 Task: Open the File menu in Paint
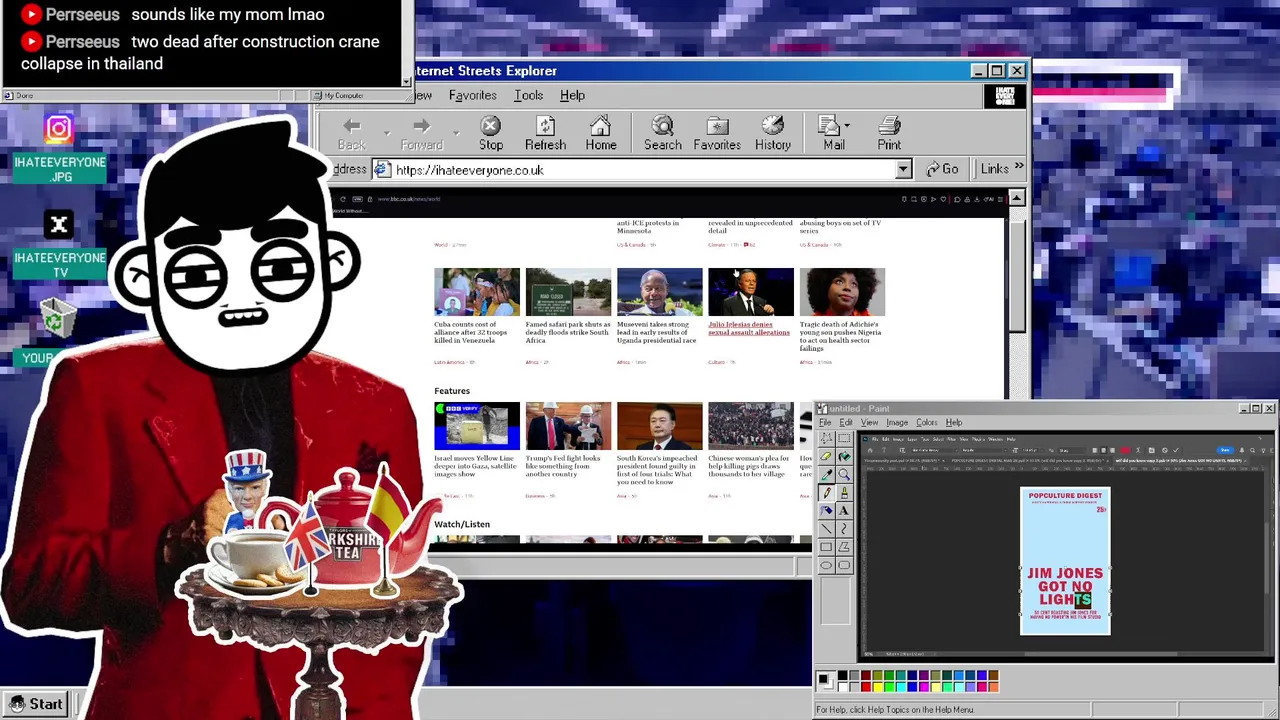pyautogui.click(x=825, y=422)
